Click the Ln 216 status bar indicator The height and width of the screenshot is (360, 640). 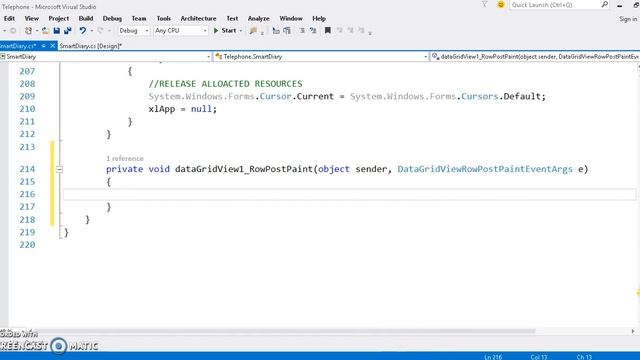493,357
